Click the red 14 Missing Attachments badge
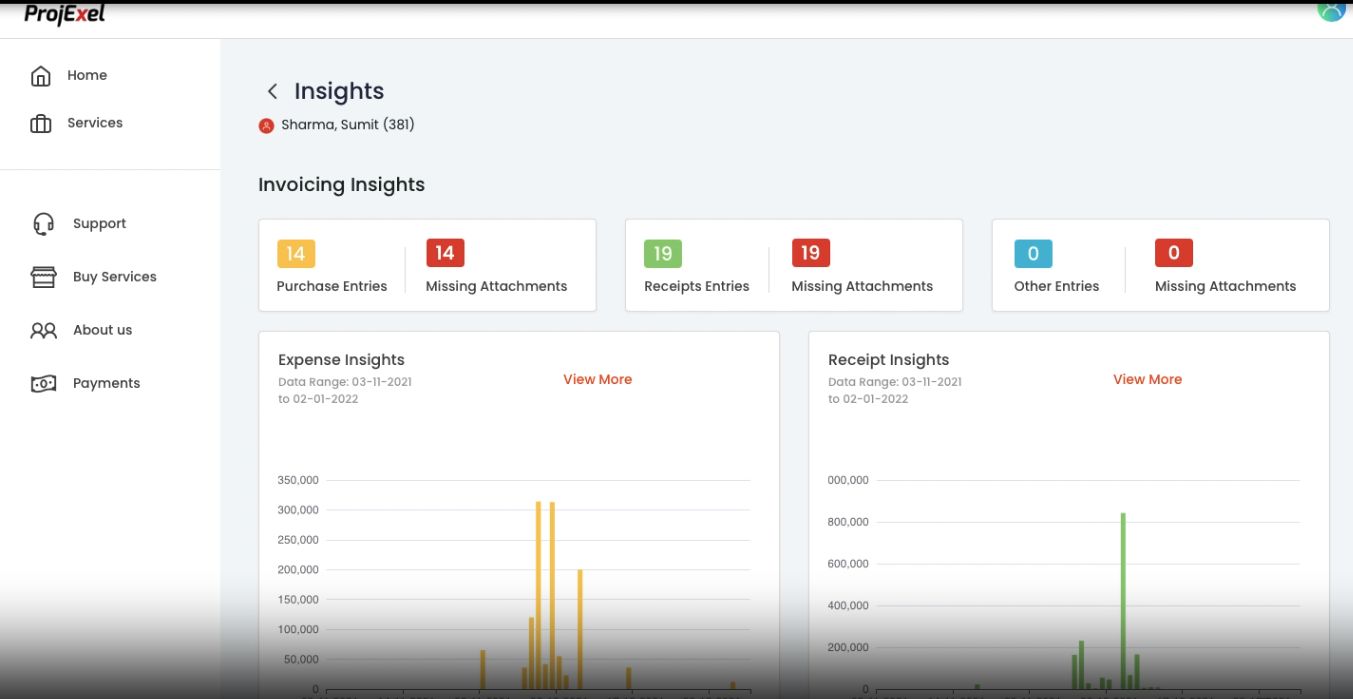Image resolution: width=1353 pixels, height=699 pixels. pyautogui.click(x=445, y=253)
